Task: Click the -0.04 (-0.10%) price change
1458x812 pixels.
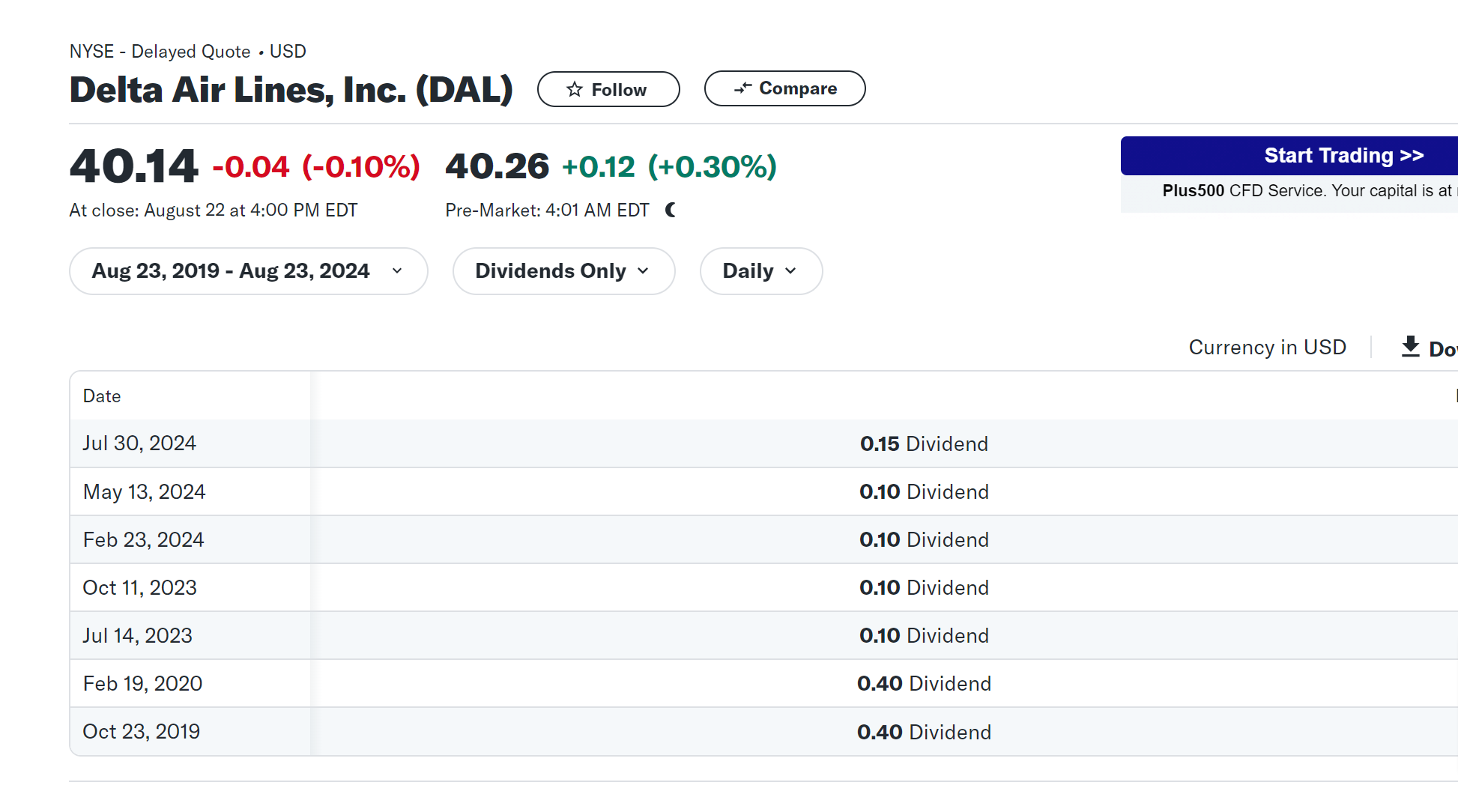Action: click(x=316, y=167)
